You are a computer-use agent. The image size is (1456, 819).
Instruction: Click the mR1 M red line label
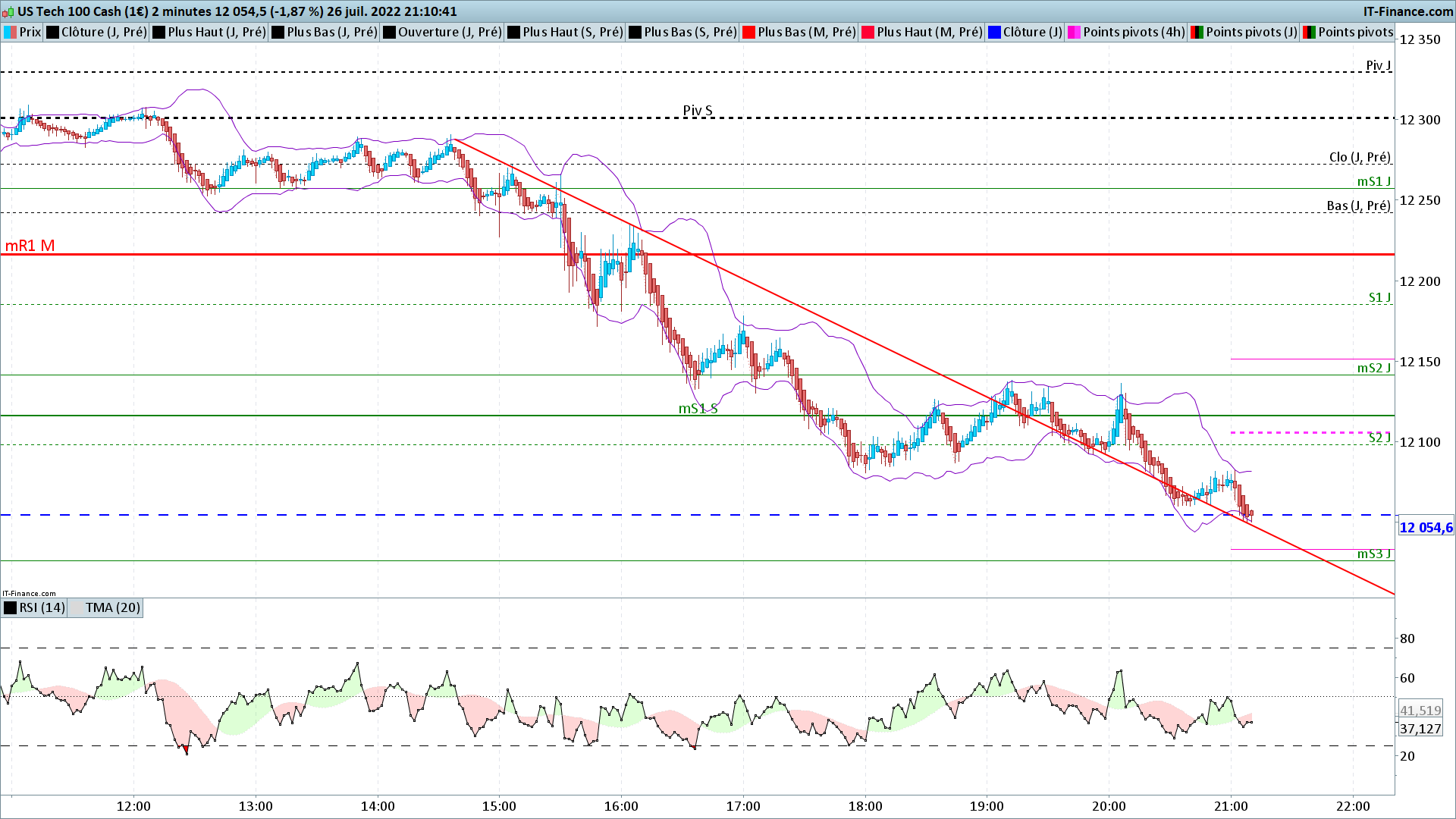click(x=30, y=246)
